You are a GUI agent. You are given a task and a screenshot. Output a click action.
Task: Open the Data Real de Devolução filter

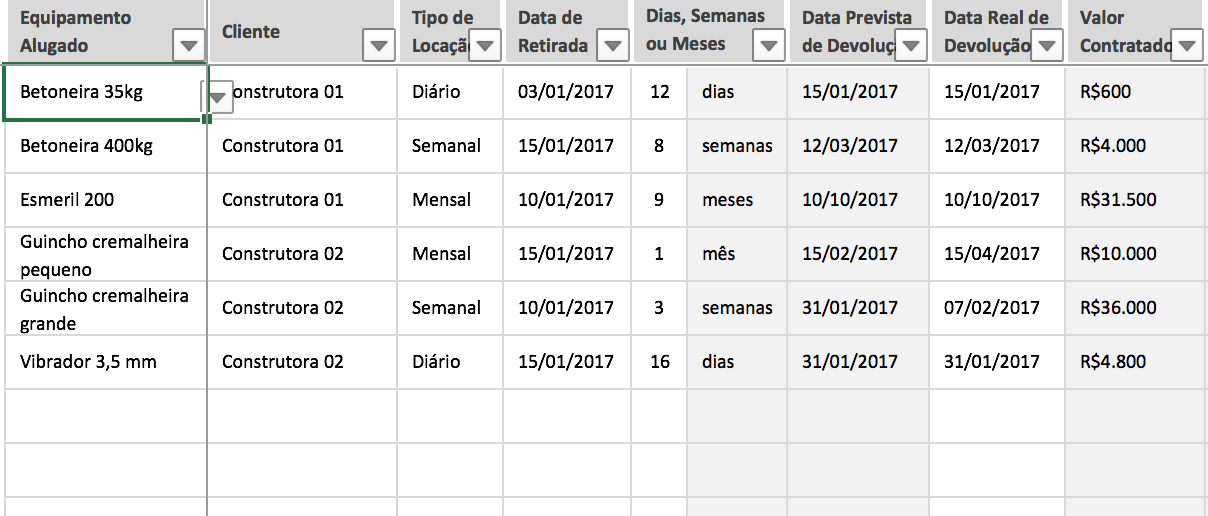[x=1046, y=45]
